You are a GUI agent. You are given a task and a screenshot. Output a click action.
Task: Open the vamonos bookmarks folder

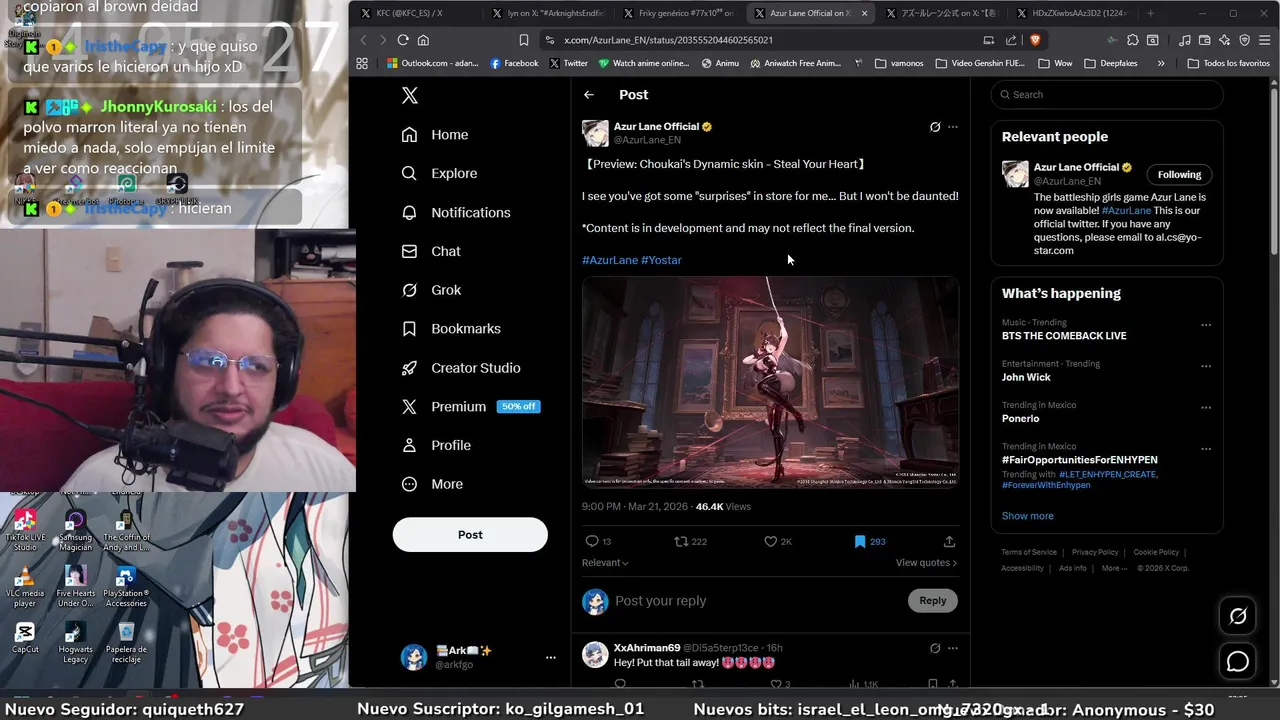click(899, 63)
